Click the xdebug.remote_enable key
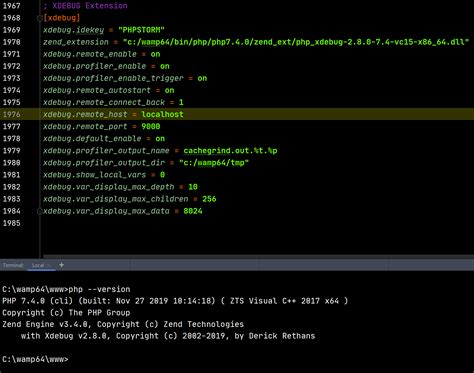Image resolution: width=474 pixels, height=373 pixels. point(90,54)
